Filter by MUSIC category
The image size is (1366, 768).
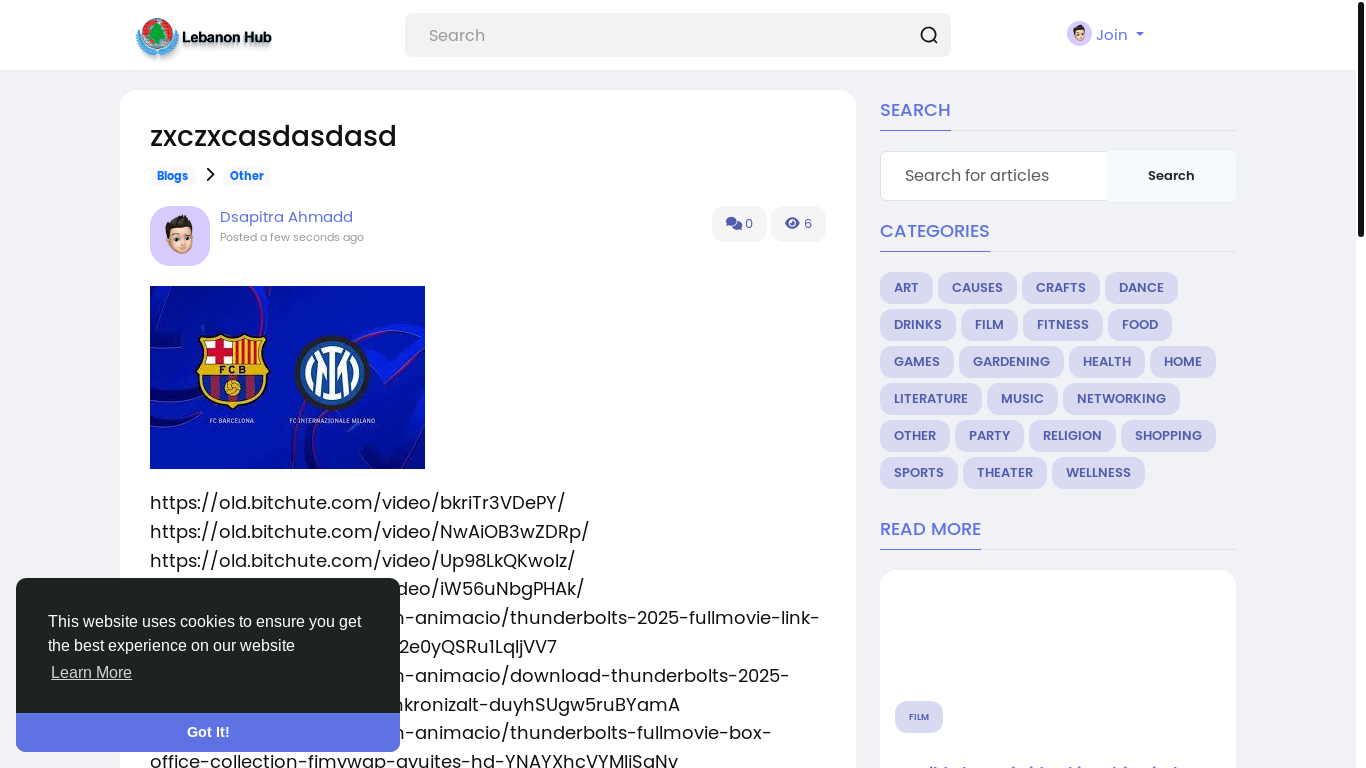click(x=1022, y=399)
